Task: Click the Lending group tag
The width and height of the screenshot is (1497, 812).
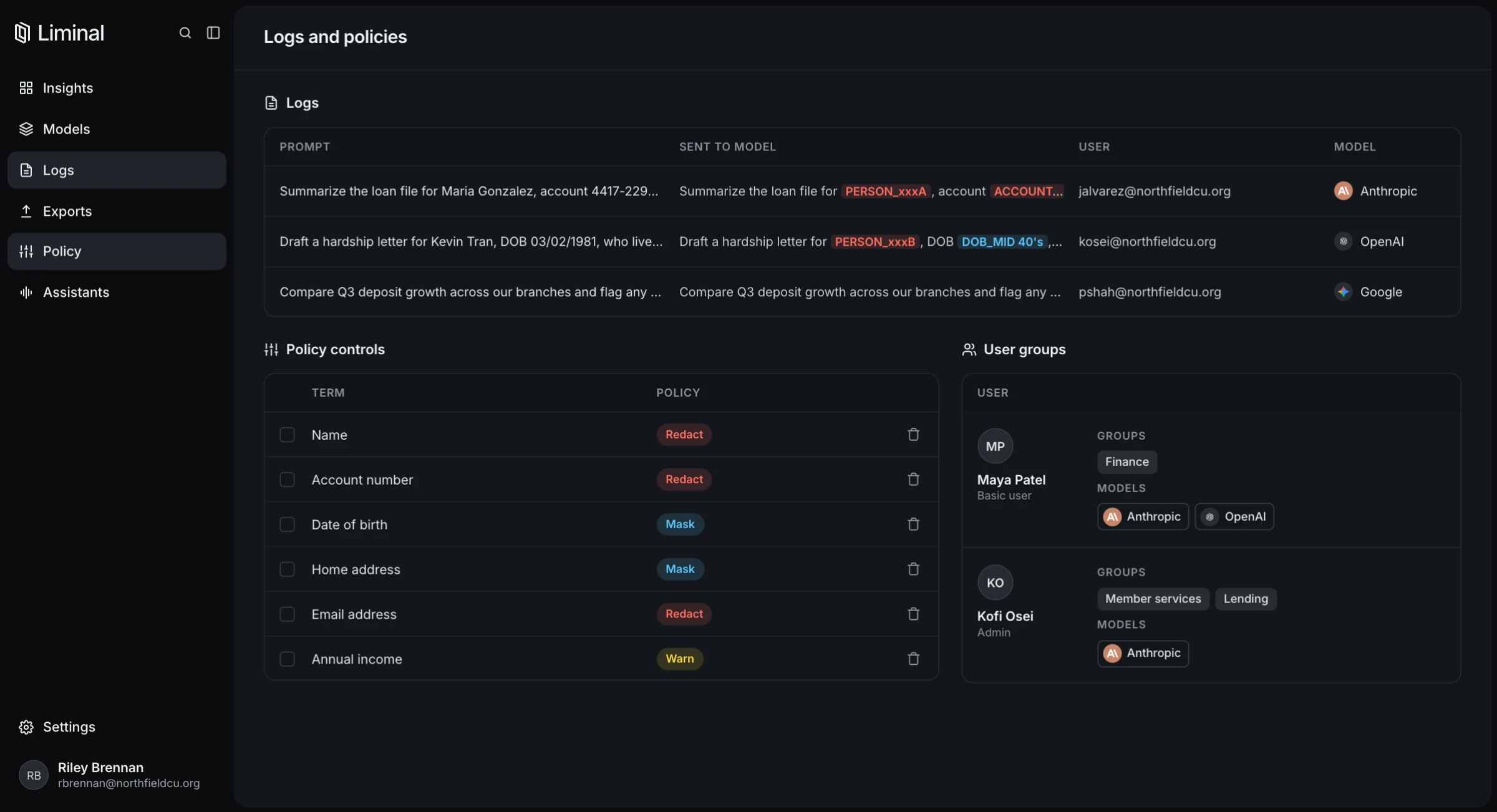Action: (x=1246, y=599)
